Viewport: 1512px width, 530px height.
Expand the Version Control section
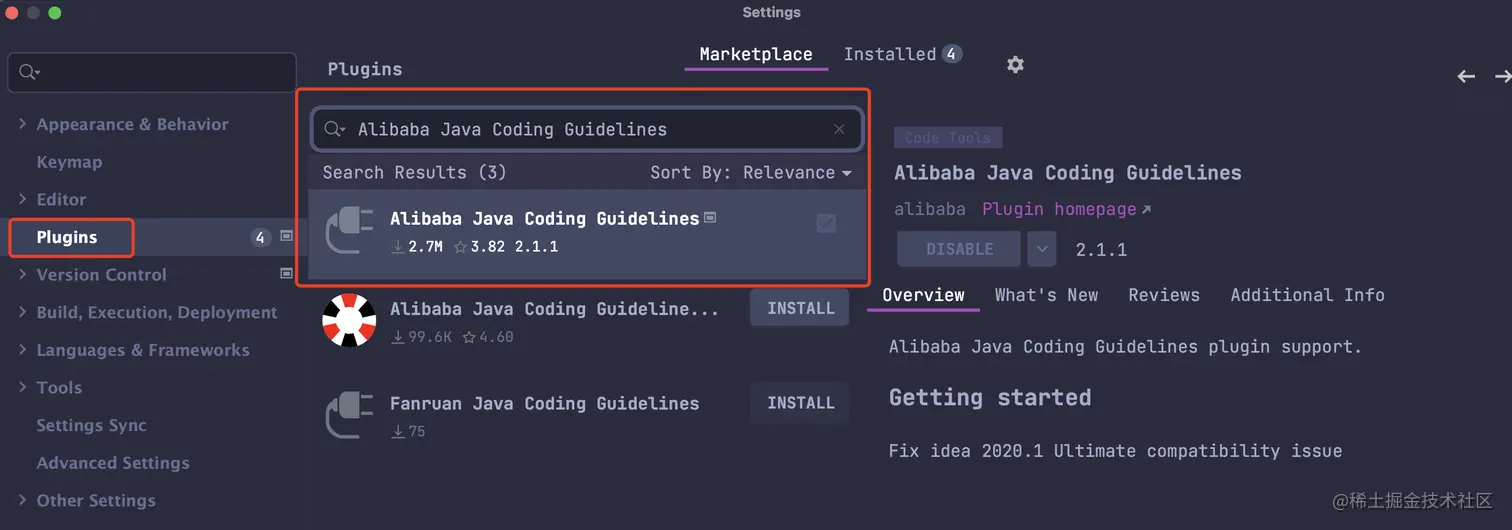pos(22,274)
